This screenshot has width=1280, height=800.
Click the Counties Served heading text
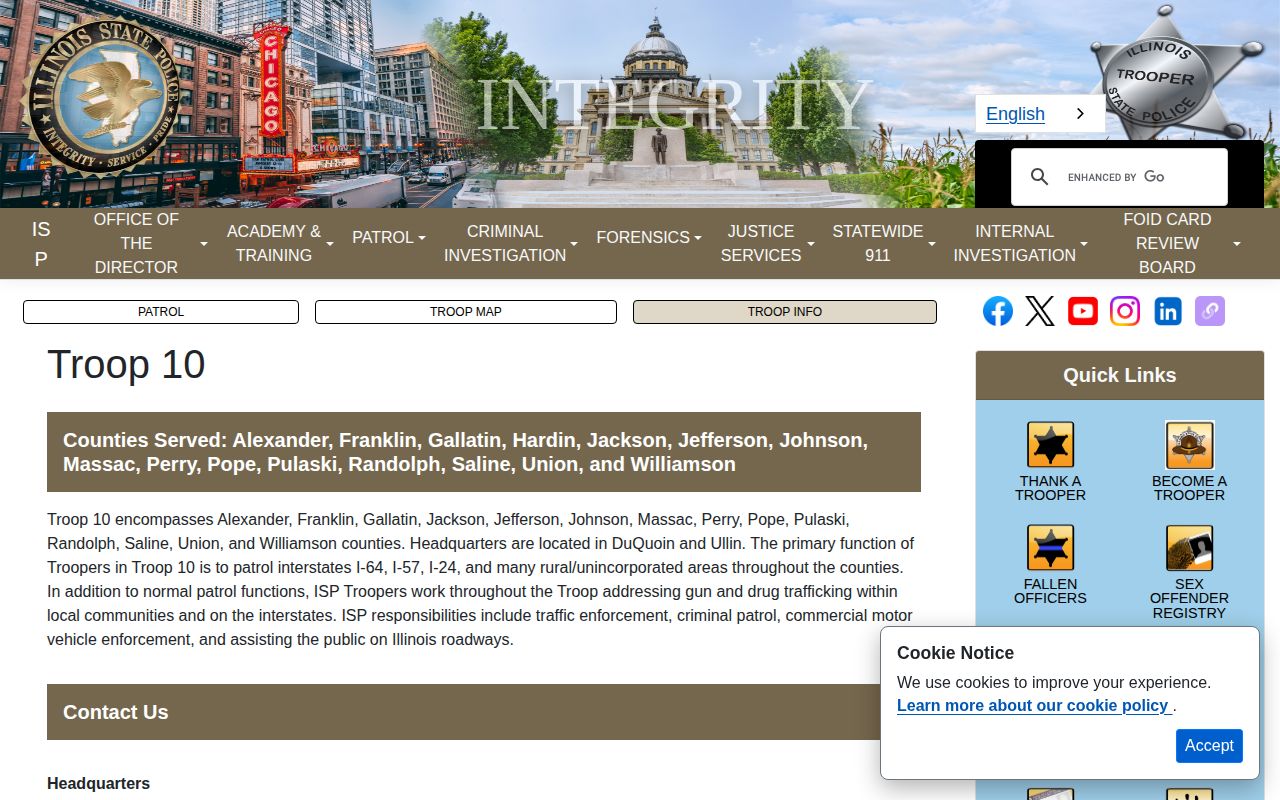point(465,452)
